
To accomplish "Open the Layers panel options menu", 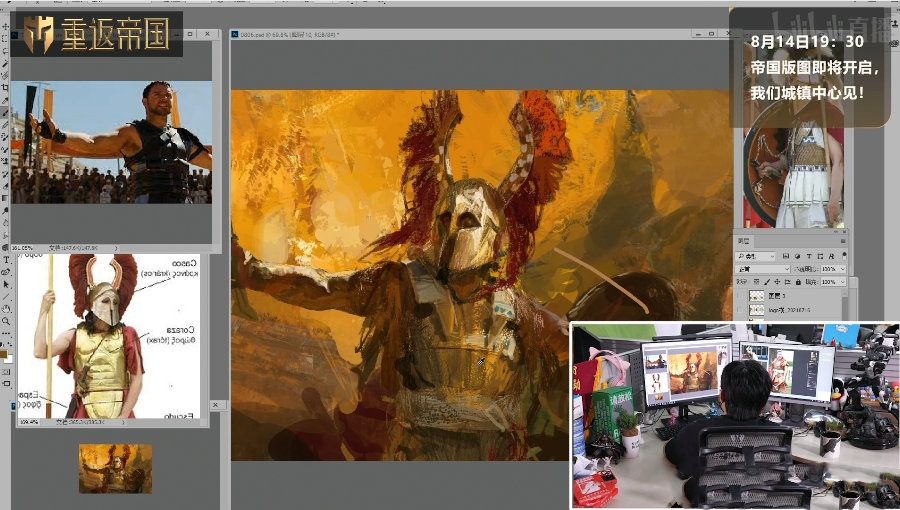I will pos(843,241).
